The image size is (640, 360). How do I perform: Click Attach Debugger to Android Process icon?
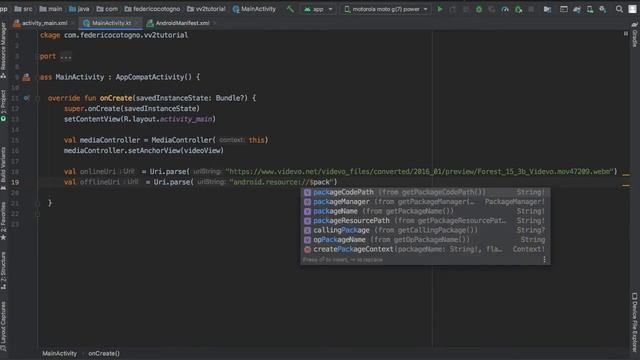click(x=518, y=9)
